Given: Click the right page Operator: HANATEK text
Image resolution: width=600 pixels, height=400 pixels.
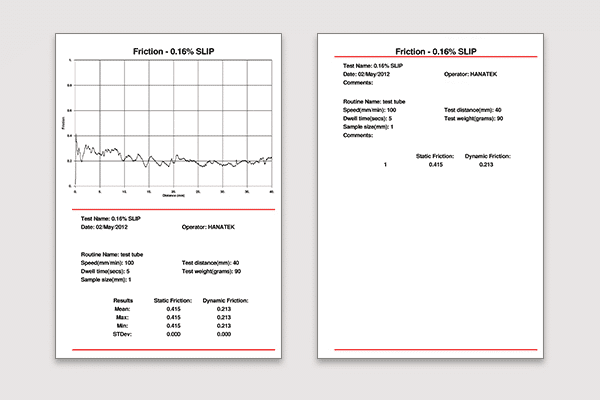Looking at the screenshot, I should coord(473,73).
